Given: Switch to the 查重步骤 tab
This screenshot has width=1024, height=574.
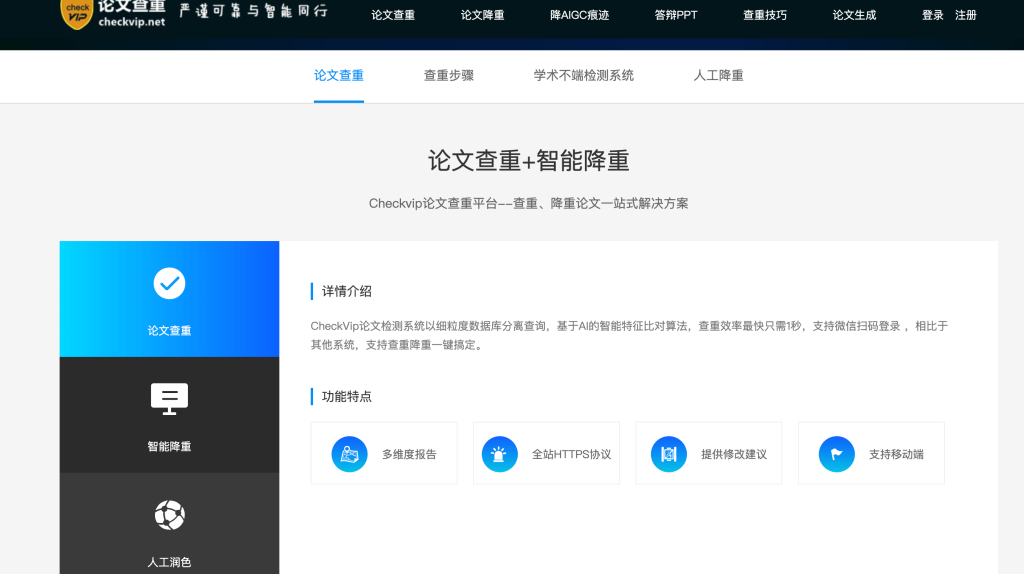Looking at the screenshot, I should coord(449,76).
